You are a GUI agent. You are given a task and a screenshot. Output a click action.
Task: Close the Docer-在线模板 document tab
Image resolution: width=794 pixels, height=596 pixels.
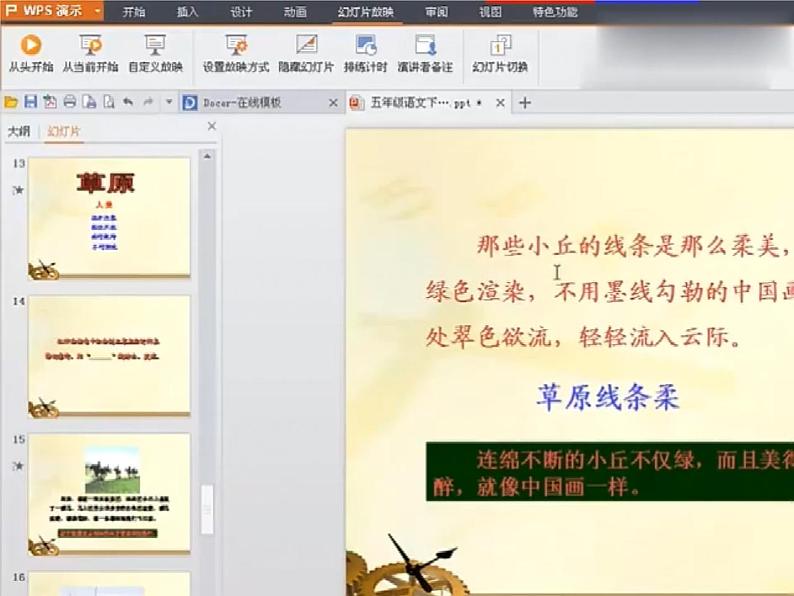coord(333,103)
